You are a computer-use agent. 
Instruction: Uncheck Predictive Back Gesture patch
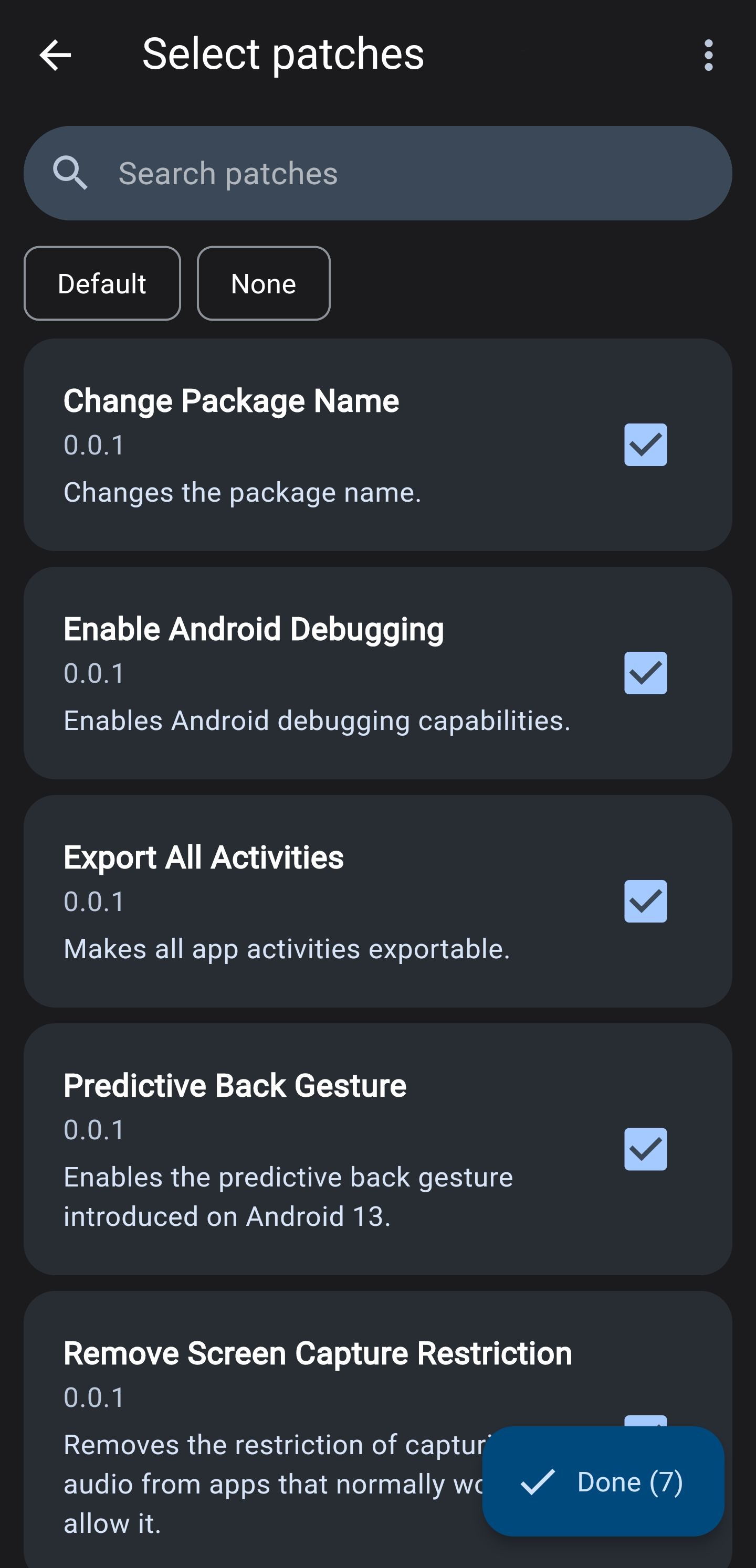[645, 1149]
